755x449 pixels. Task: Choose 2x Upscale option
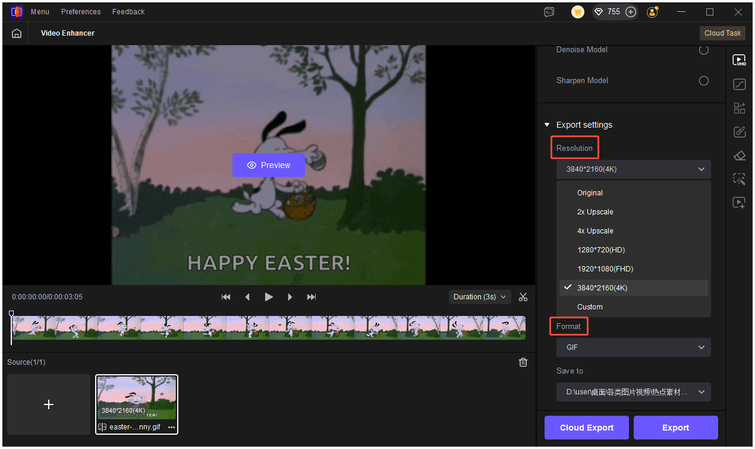click(633, 212)
